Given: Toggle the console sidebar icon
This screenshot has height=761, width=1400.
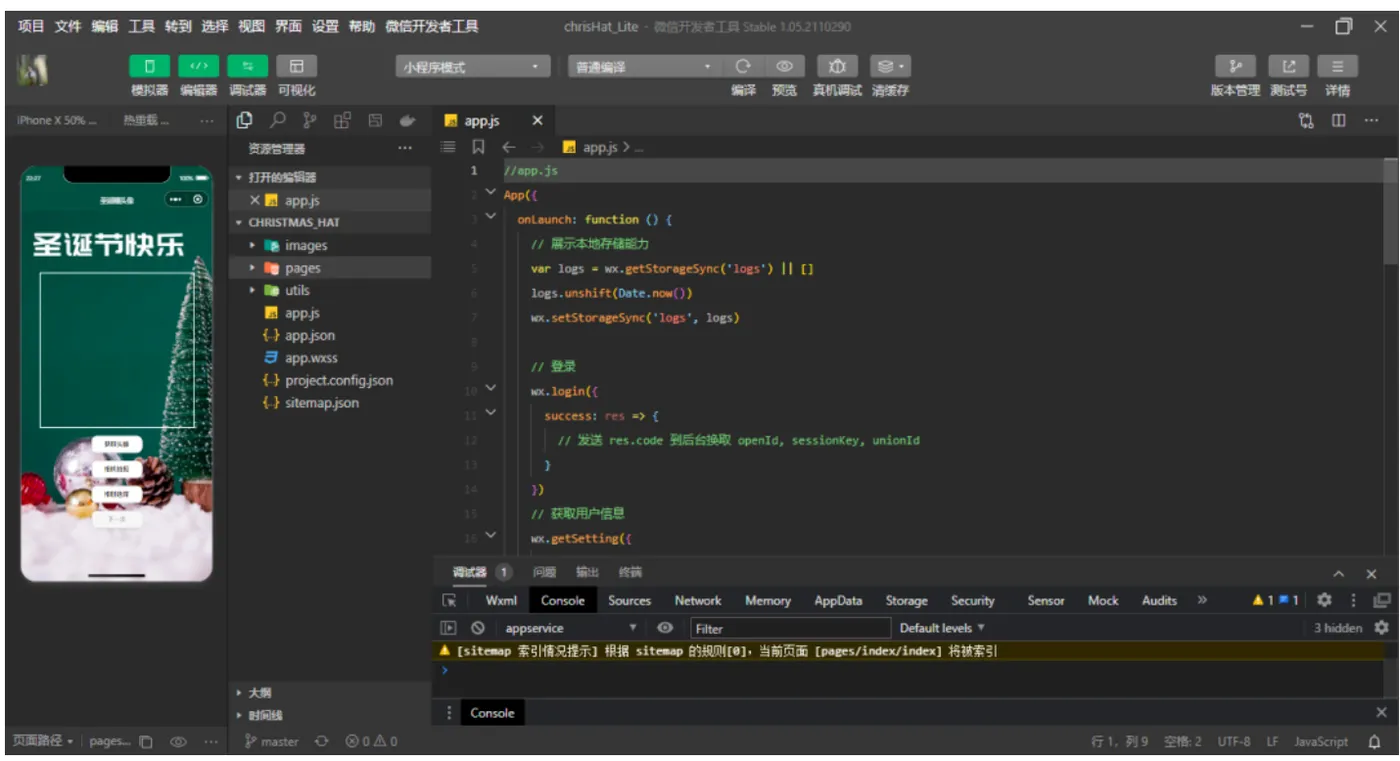Looking at the screenshot, I should [x=449, y=628].
